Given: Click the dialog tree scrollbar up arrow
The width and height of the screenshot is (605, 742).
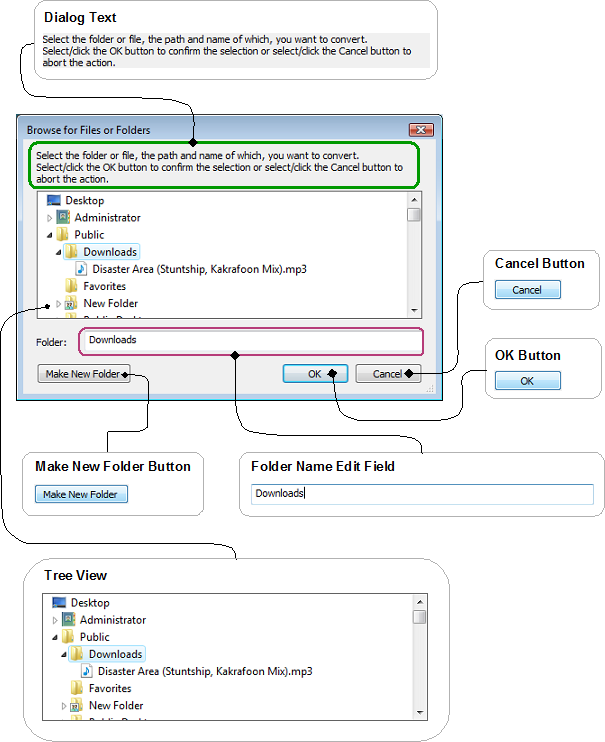Looking at the screenshot, I should point(414,200).
